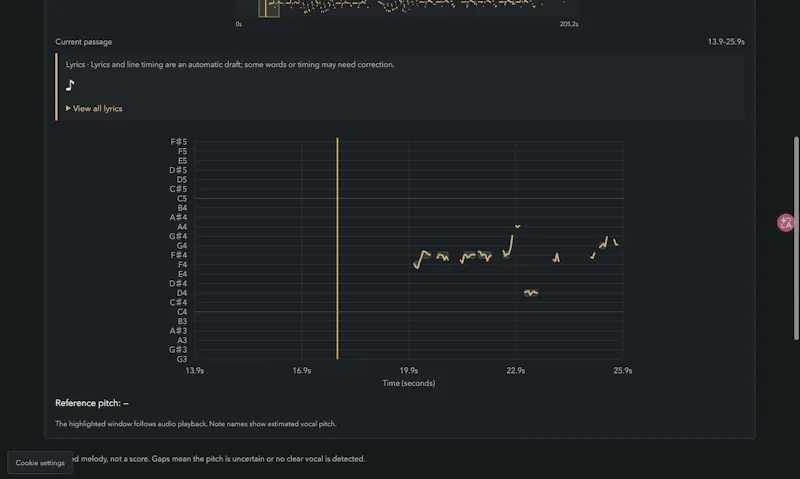Click the 13.9-25.9s passage range text
This screenshot has height=479, width=800.
726,42
